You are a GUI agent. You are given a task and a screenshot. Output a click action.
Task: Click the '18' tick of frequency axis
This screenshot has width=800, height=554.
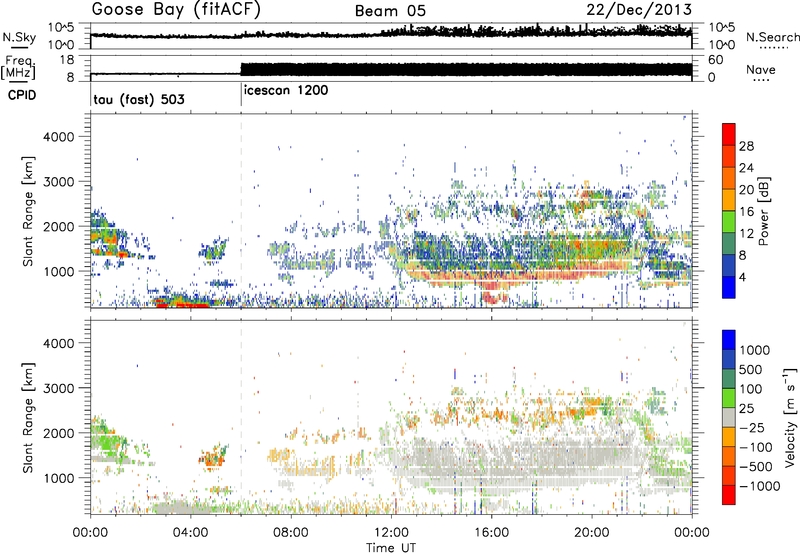click(x=67, y=60)
